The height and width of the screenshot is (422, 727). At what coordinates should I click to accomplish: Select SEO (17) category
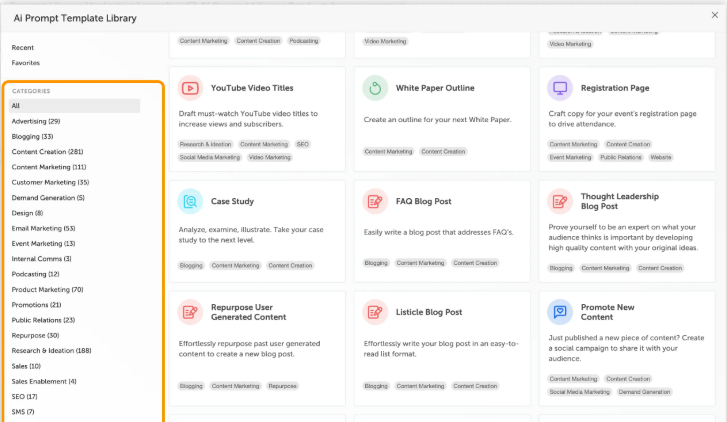25,396
